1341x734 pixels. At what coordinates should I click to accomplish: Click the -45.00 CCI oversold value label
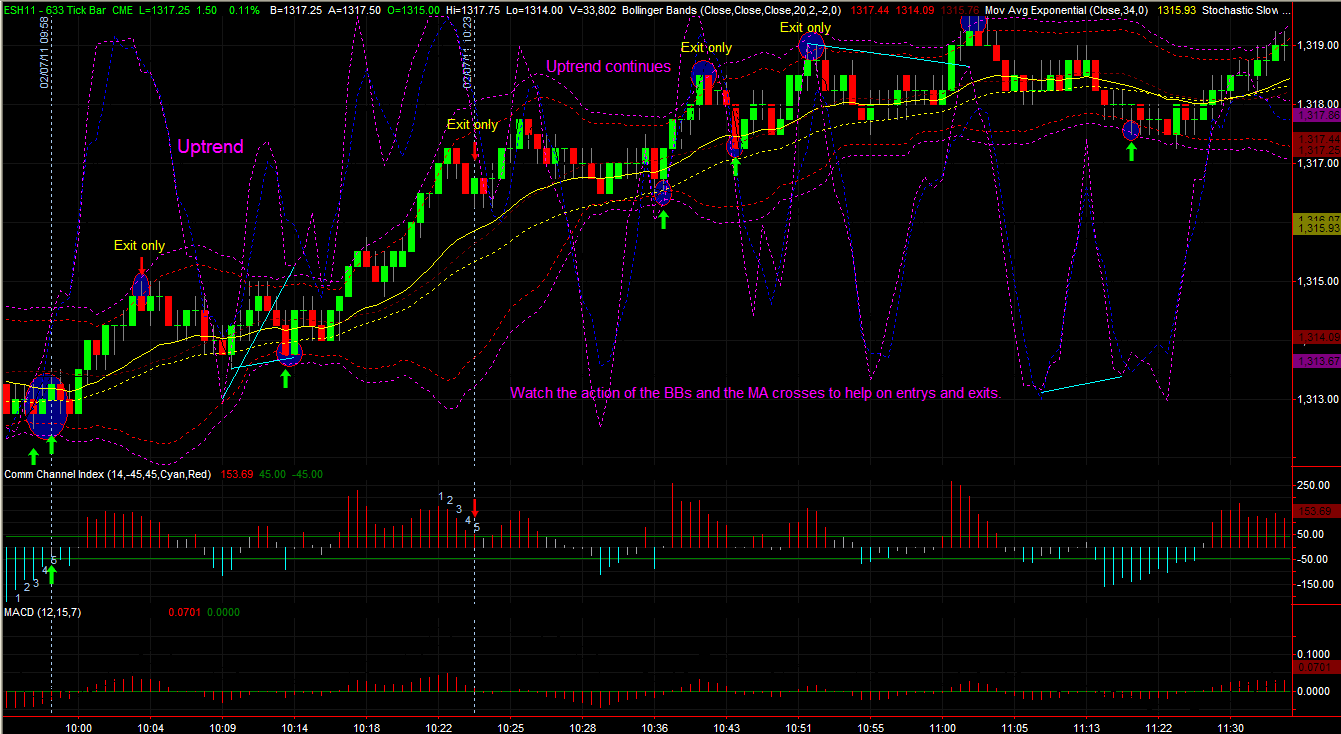[x=307, y=474]
